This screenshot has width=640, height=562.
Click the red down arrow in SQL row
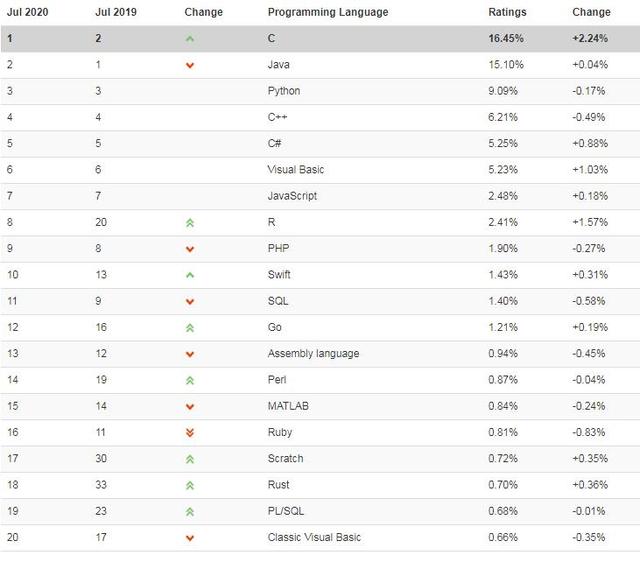[x=190, y=301]
